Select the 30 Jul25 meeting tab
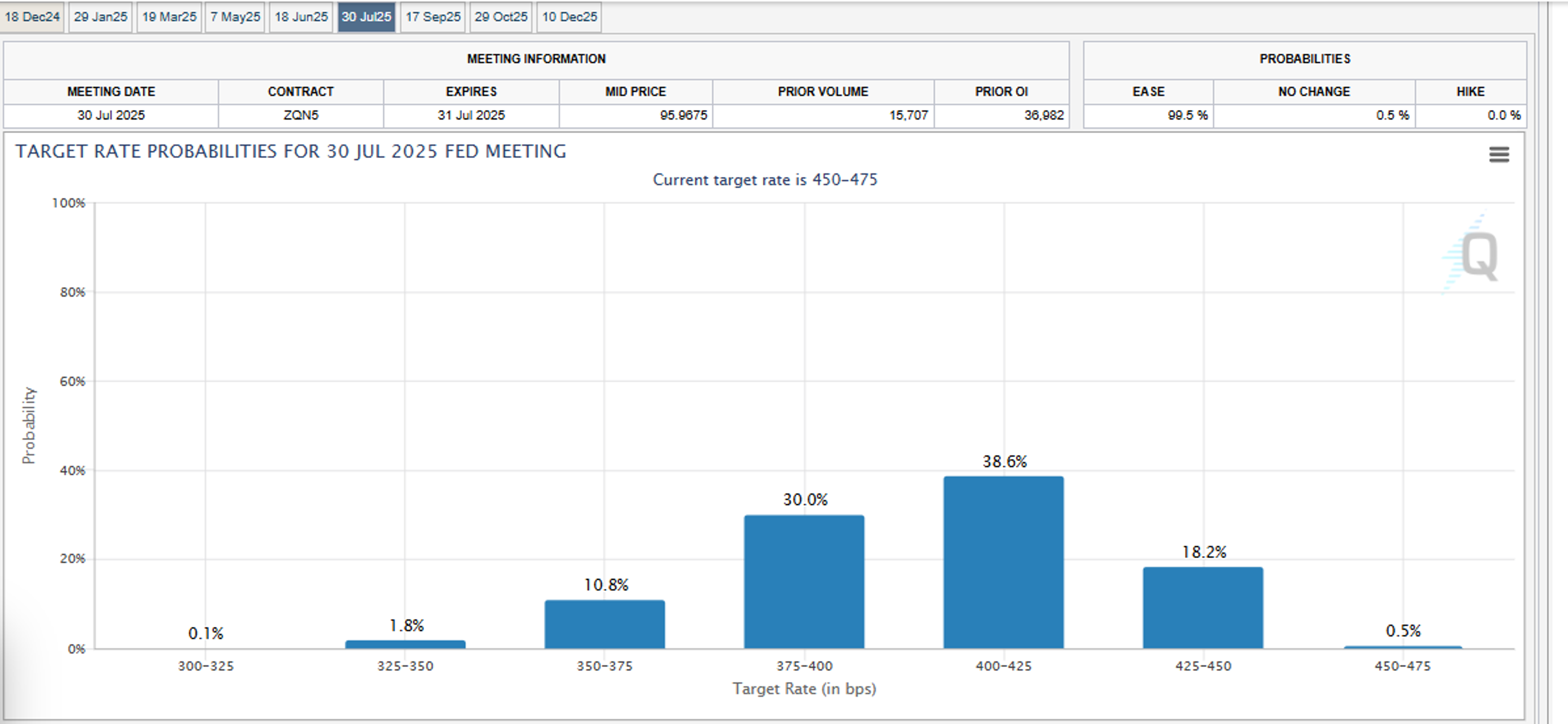 [x=366, y=16]
